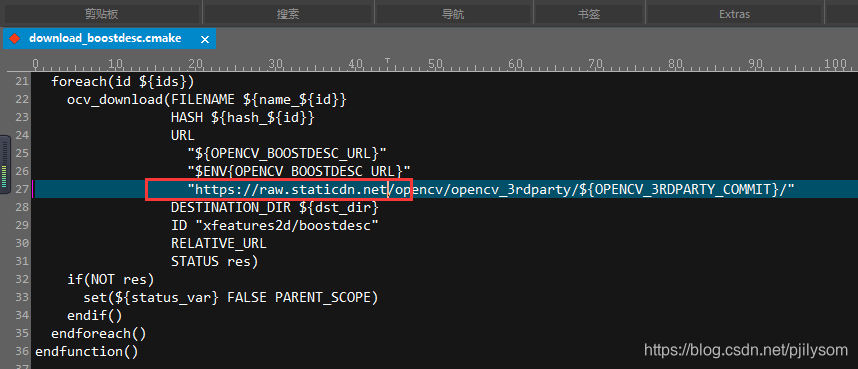Click the RELATIVE_URL line
The image size is (858, 369).
(x=219, y=243)
